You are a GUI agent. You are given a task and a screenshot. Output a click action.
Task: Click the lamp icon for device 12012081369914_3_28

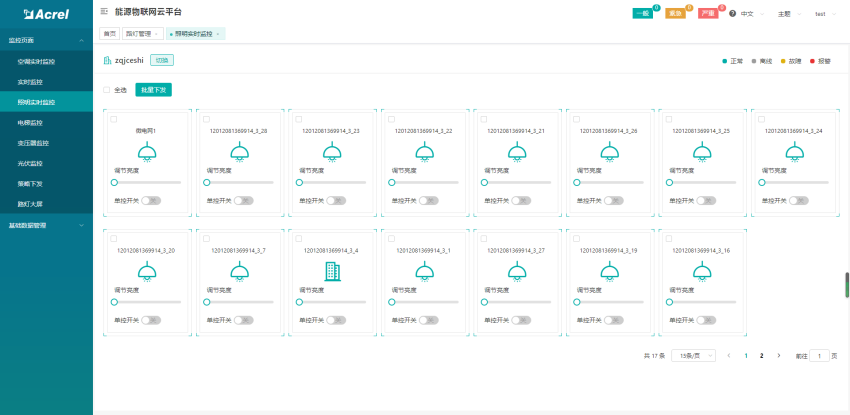pos(239,152)
